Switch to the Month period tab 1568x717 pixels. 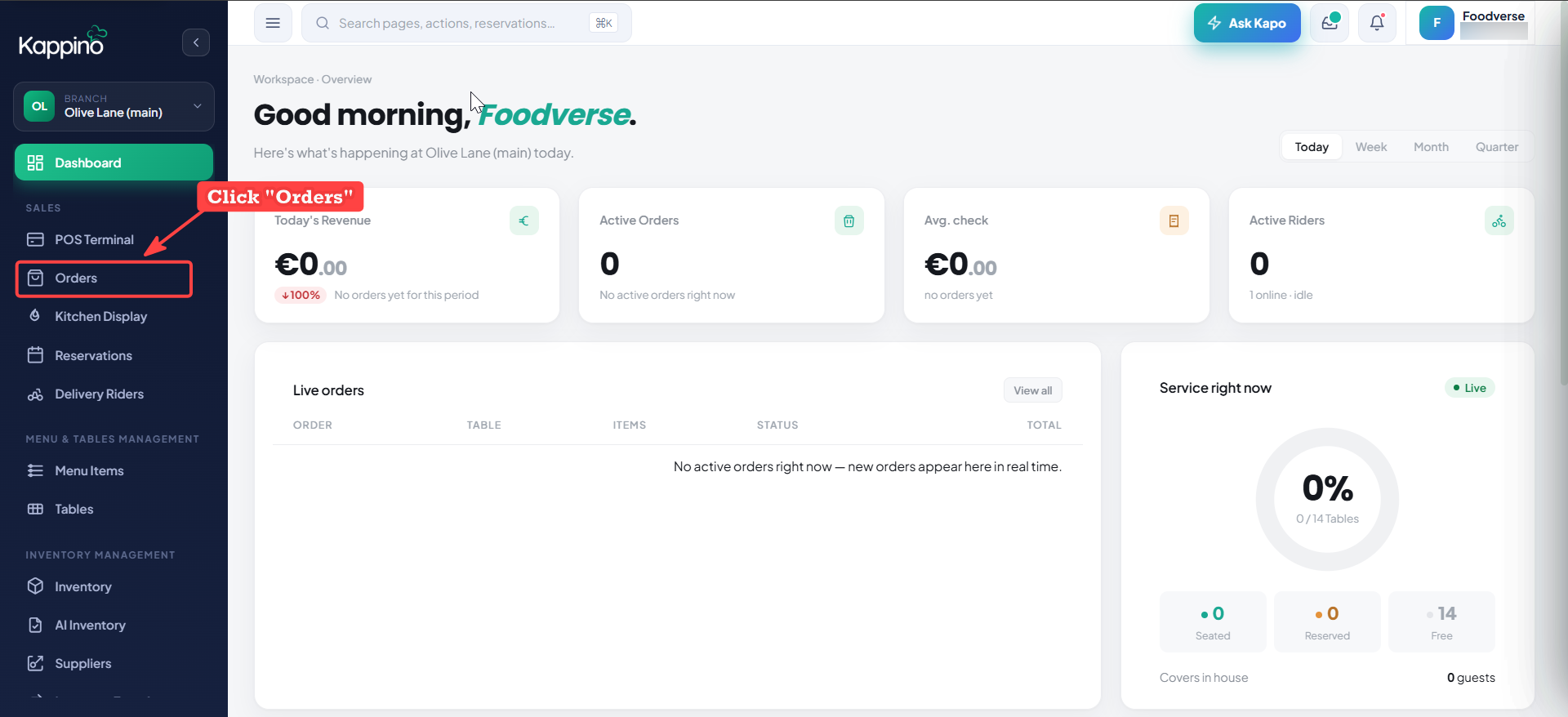[x=1431, y=147]
